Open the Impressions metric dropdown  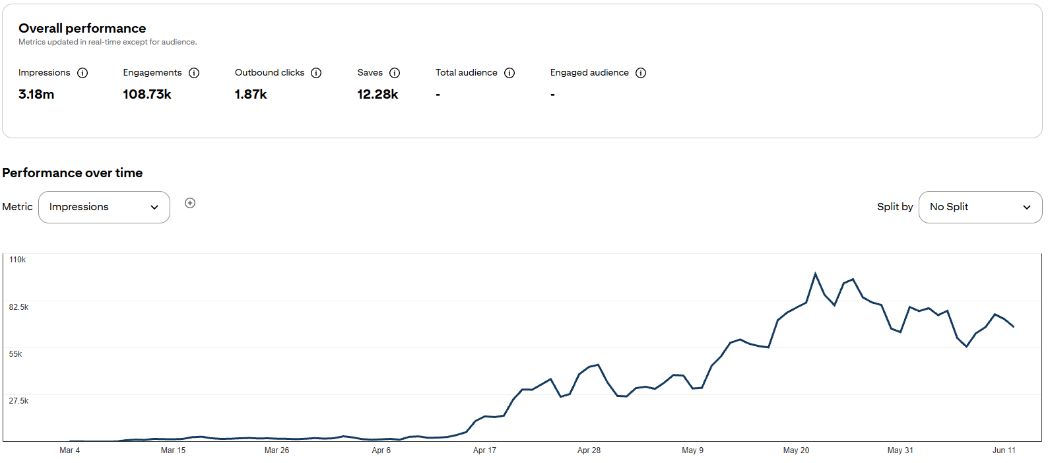pos(104,207)
